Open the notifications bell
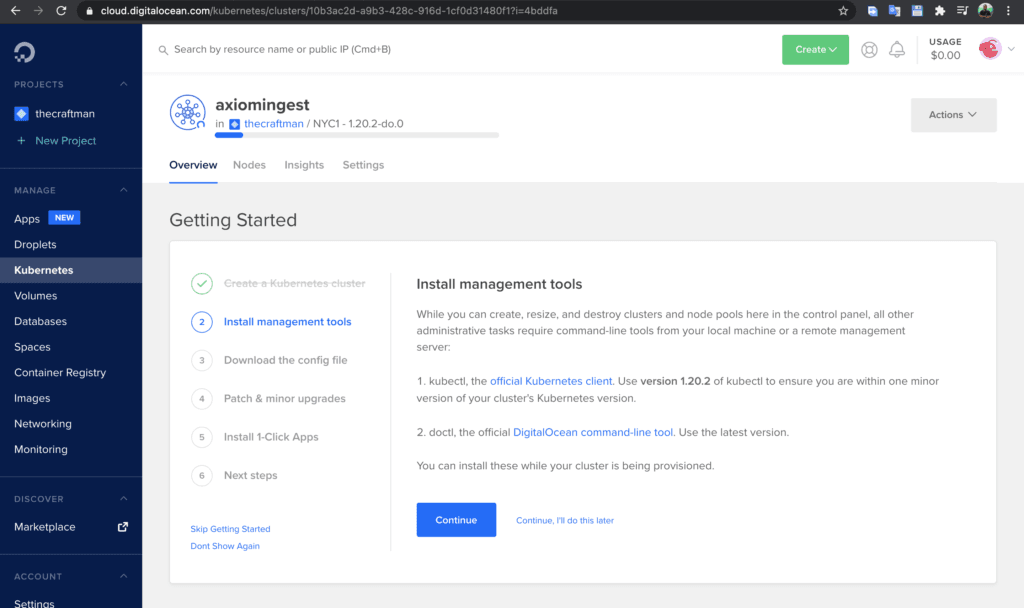The width and height of the screenshot is (1024, 608). click(897, 50)
